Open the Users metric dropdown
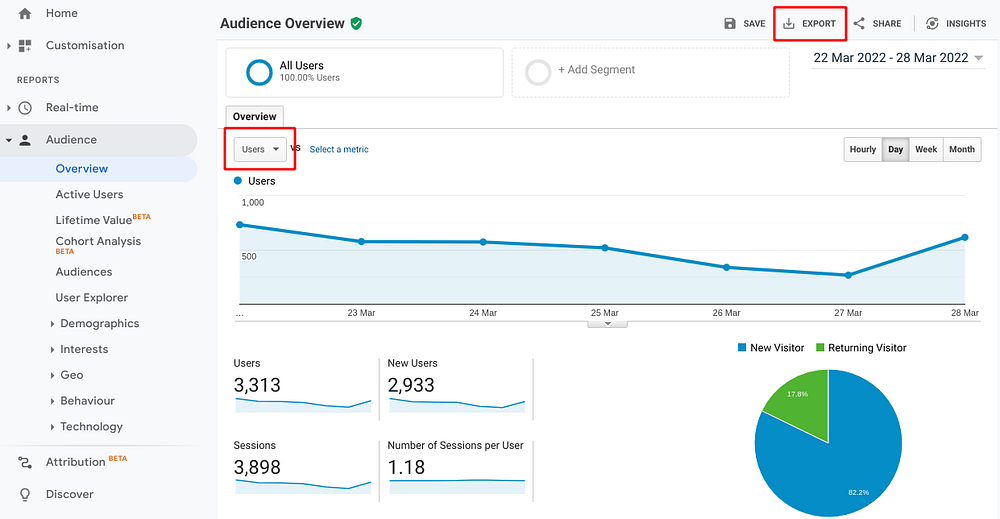This screenshot has width=1000, height=519. 260,150
